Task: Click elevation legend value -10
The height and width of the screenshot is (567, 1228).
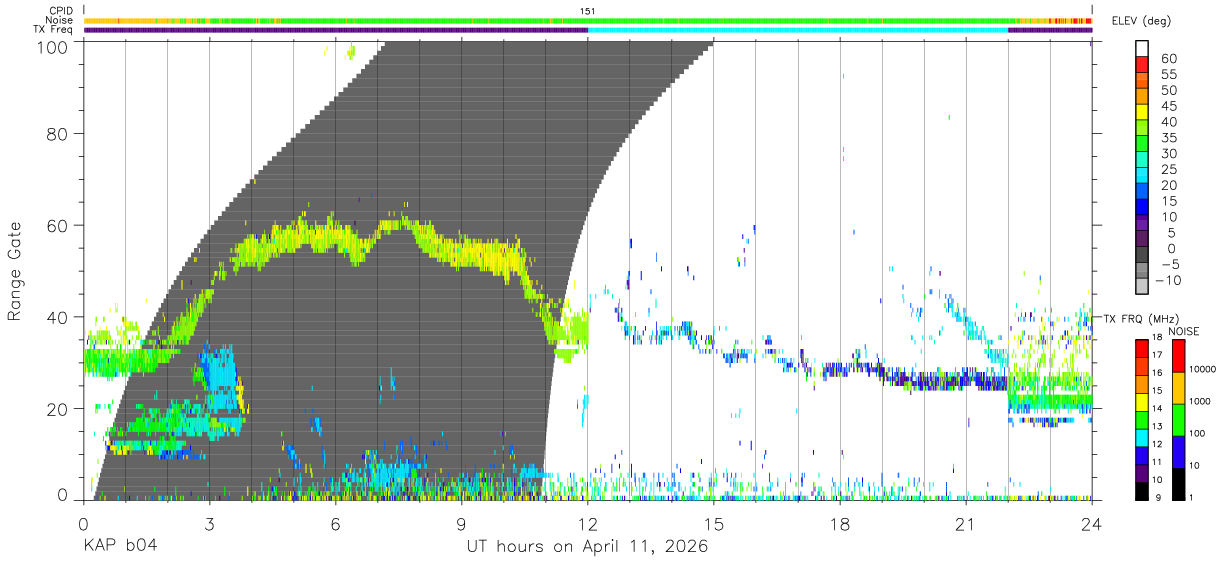Action: pos(1166,280)
